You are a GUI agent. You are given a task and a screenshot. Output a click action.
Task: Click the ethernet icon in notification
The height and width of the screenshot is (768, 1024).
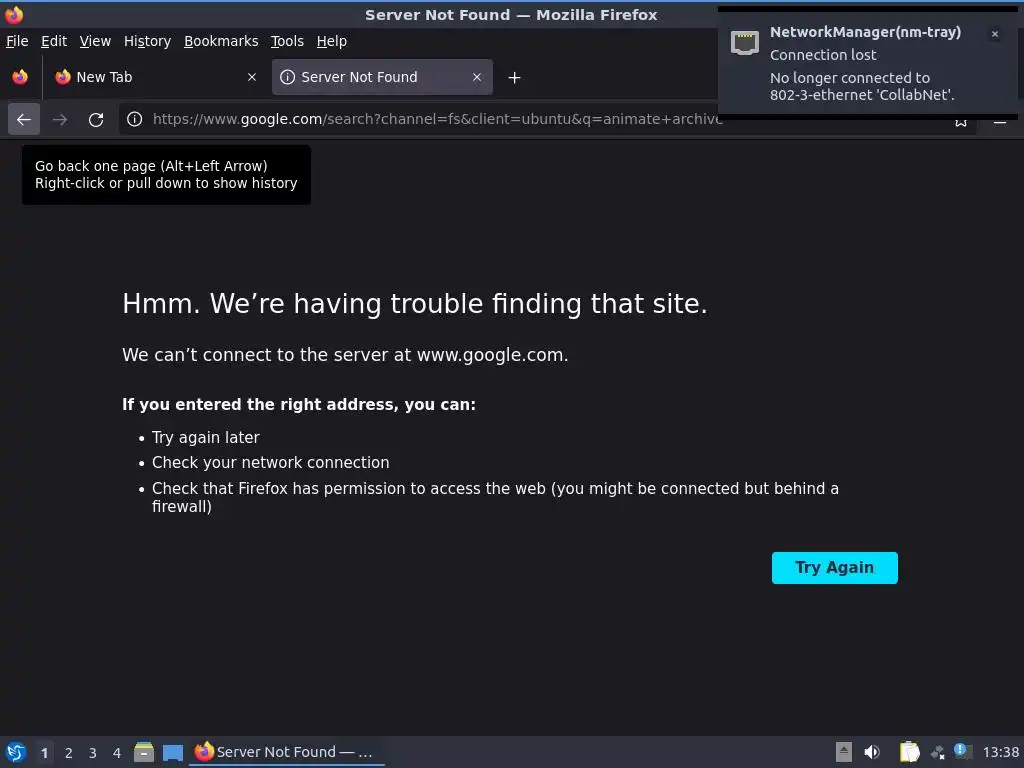point(744,43)
